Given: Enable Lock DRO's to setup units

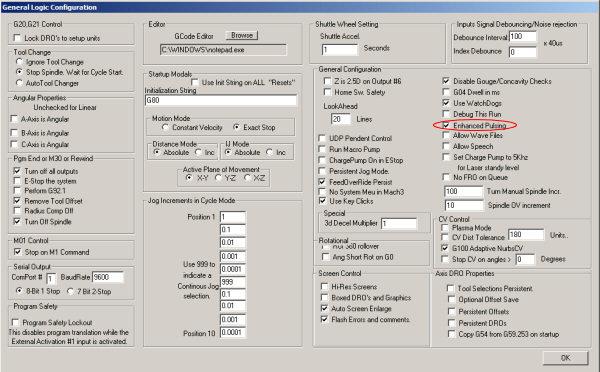Looking at the screenshot, I should point(17,38).
